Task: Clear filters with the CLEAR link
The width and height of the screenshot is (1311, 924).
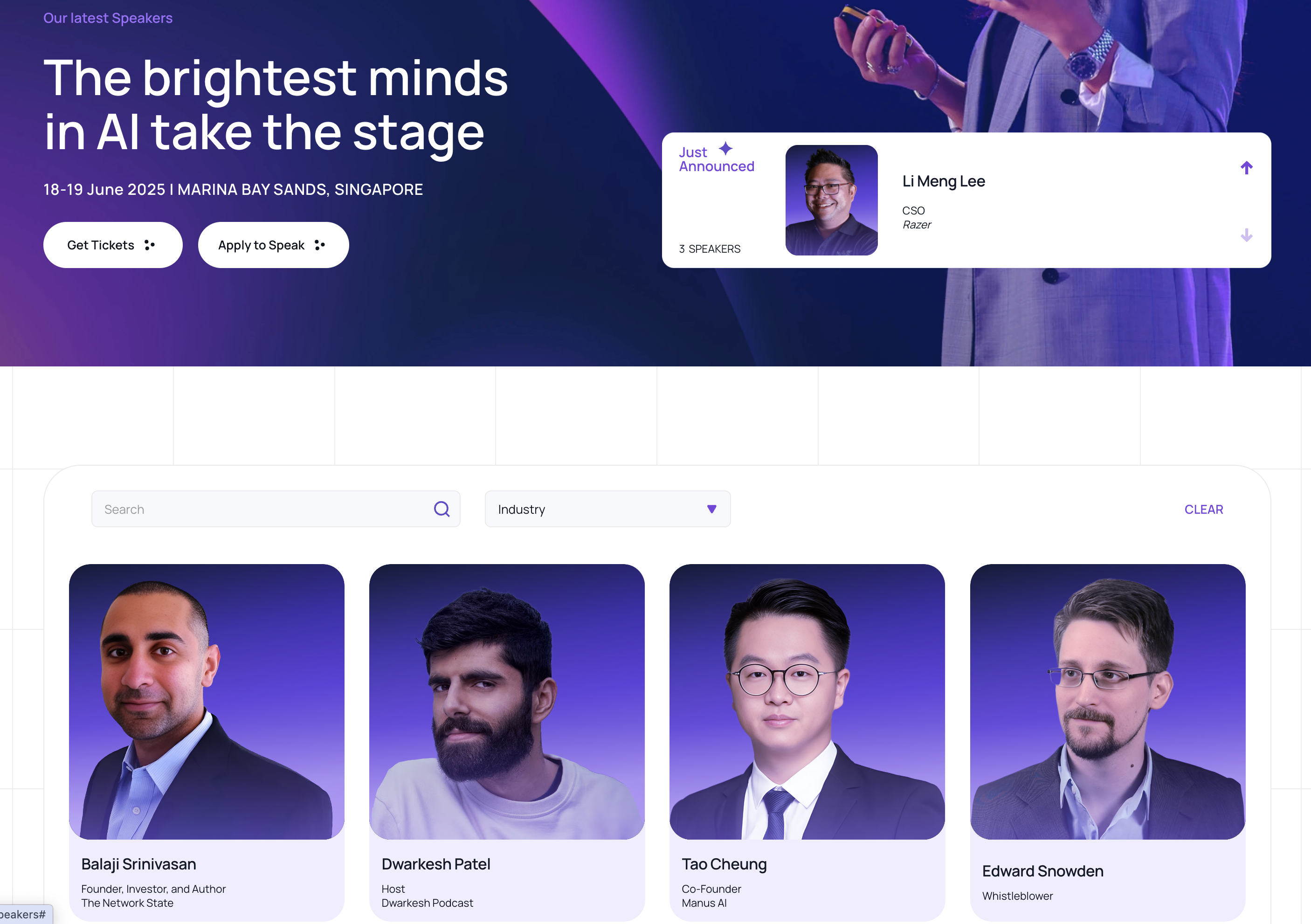Action: point(1204,510)
